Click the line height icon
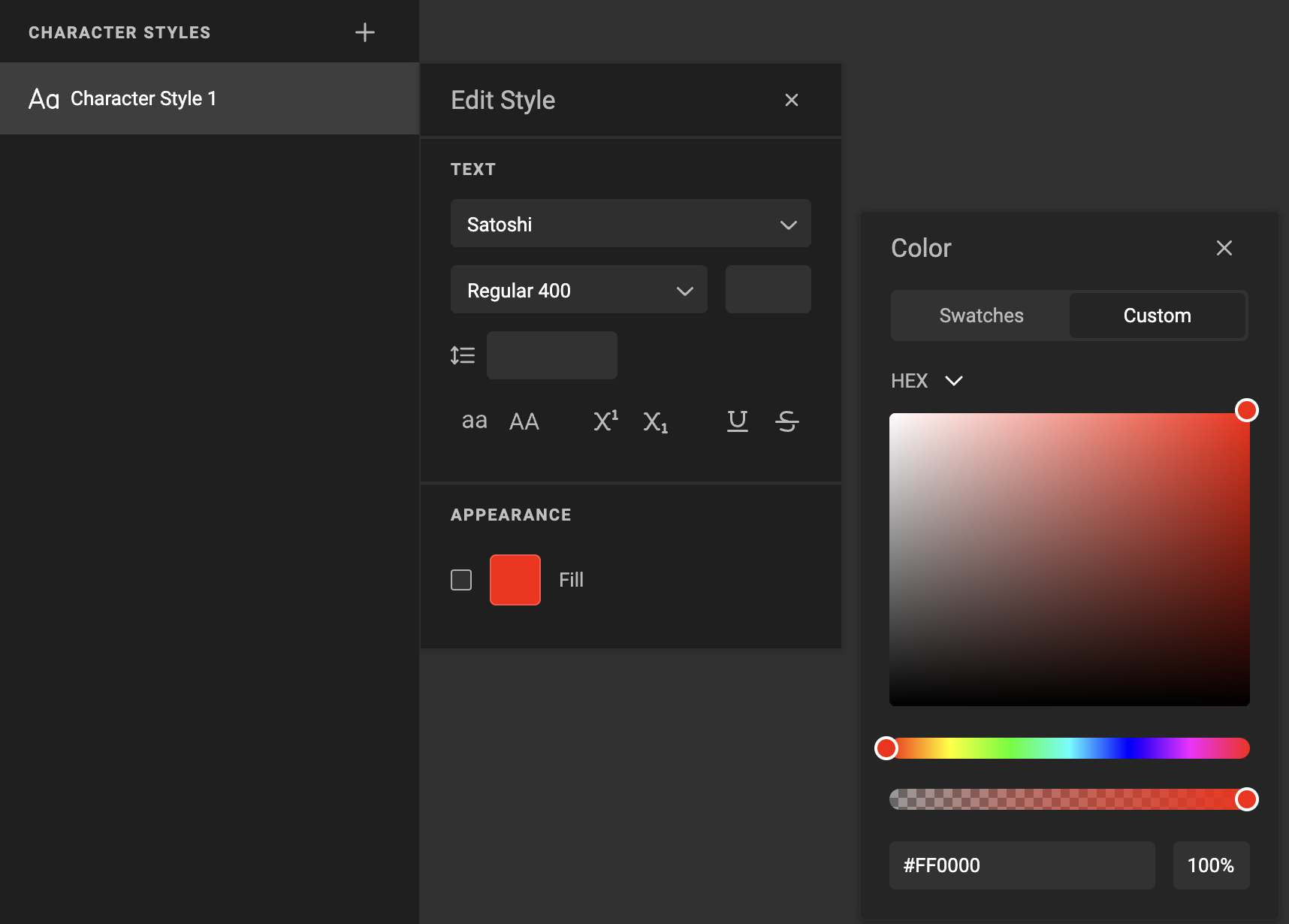1289x924 pixels. [x=463, y=355]
